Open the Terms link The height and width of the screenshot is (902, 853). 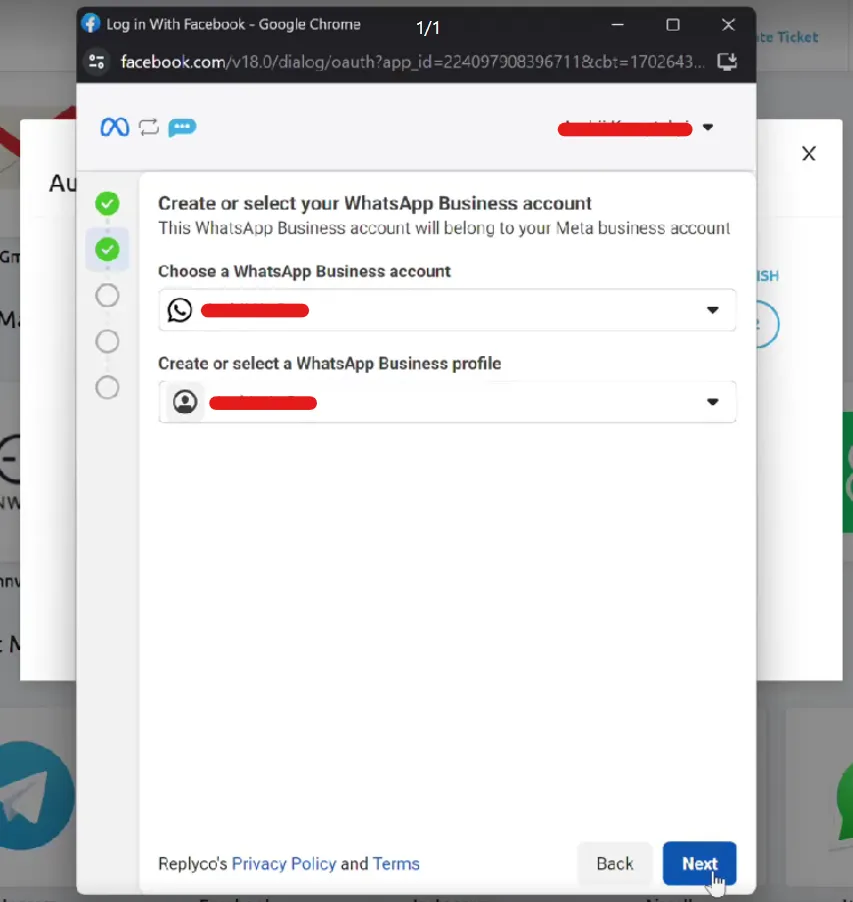(x=396, y=863)
